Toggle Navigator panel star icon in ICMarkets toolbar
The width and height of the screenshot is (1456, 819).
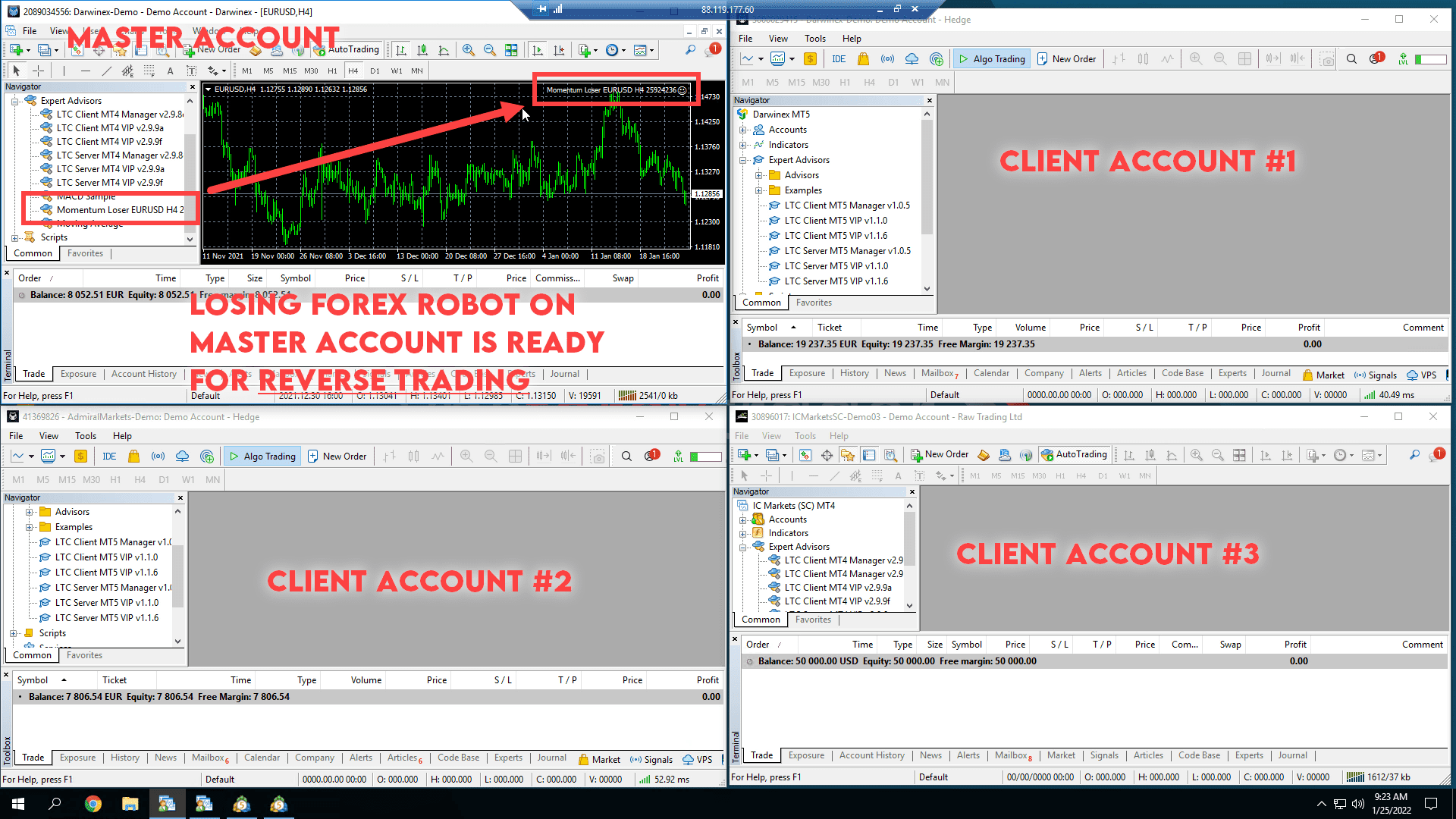pyautogui.click(x=848, y=455)
